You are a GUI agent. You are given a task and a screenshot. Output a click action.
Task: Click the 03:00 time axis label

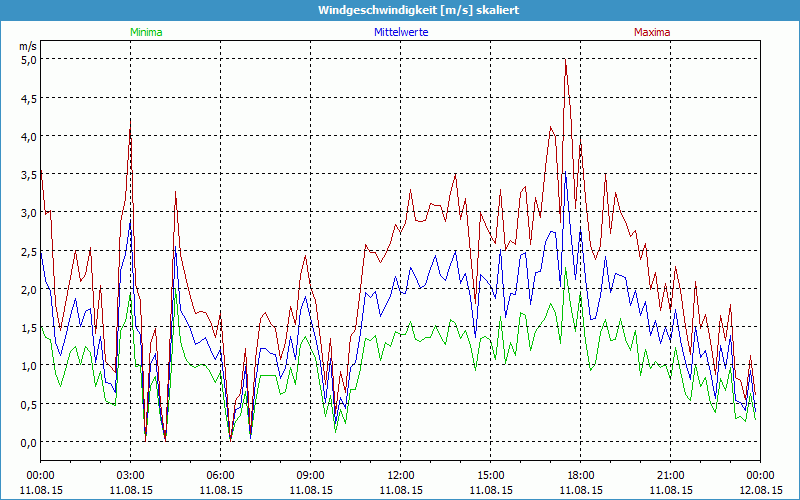click(x=130, y=475)
